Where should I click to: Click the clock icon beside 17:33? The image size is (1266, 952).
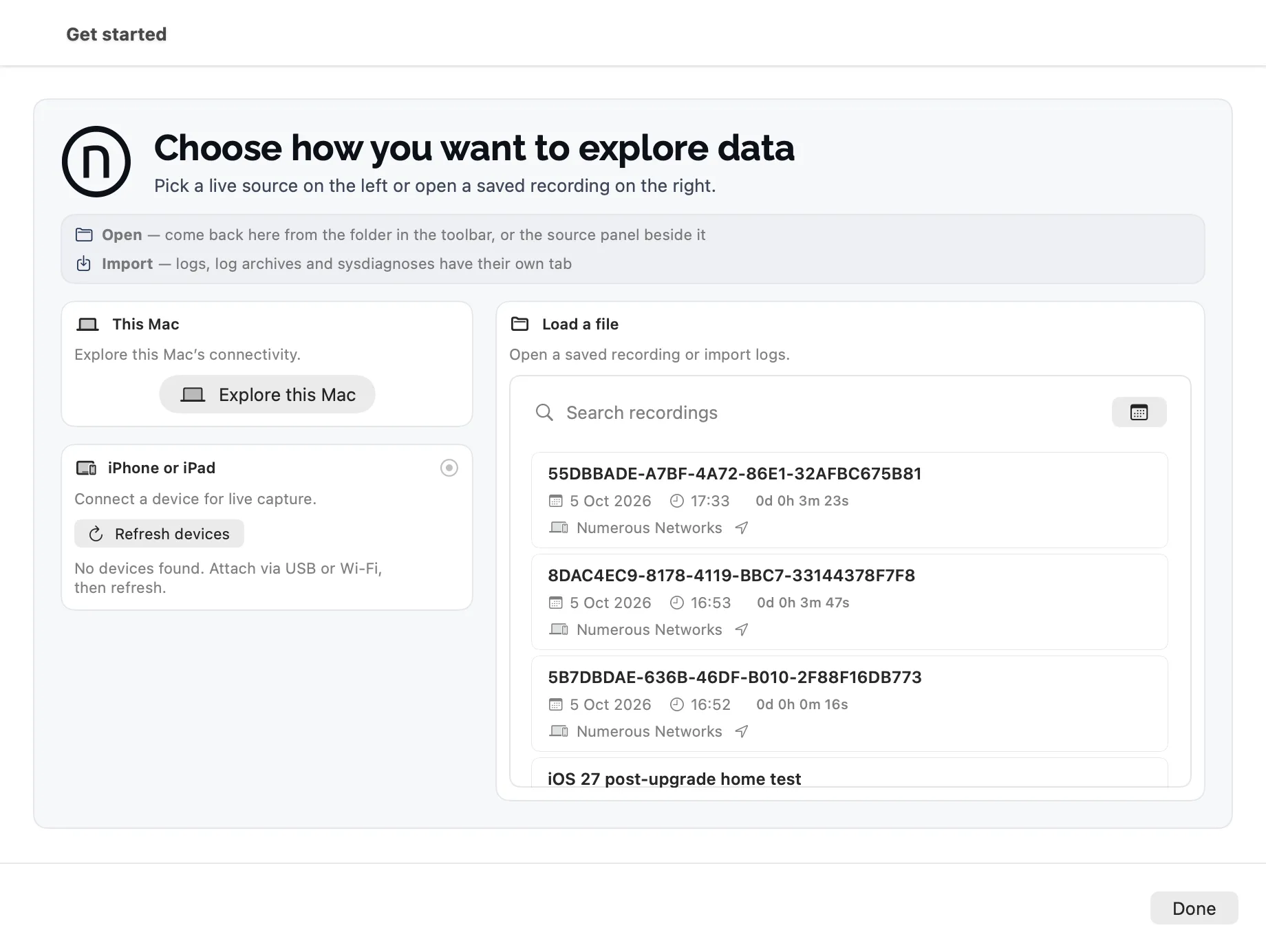[677, 501]
